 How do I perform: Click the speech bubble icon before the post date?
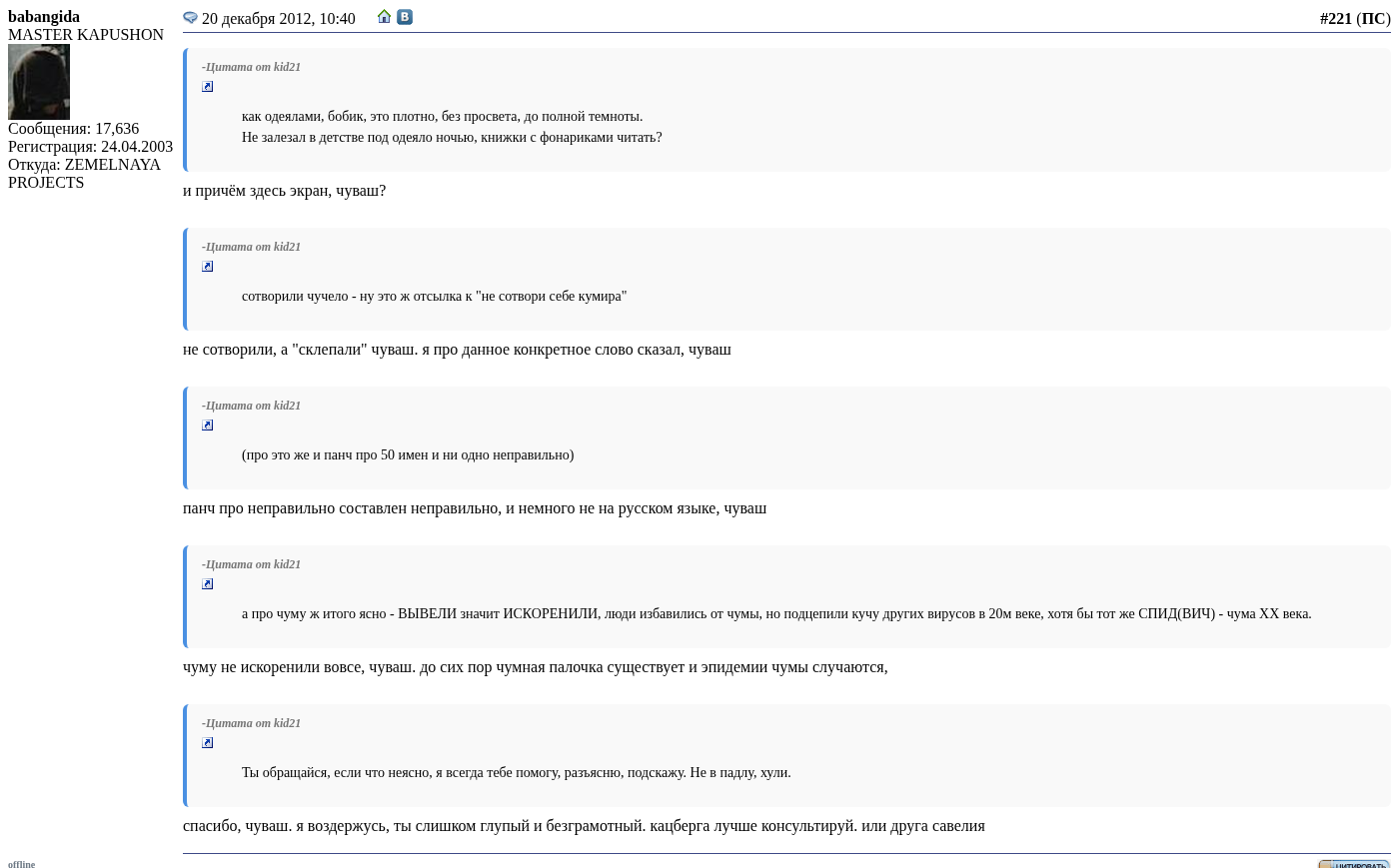[x=190, y=18]
